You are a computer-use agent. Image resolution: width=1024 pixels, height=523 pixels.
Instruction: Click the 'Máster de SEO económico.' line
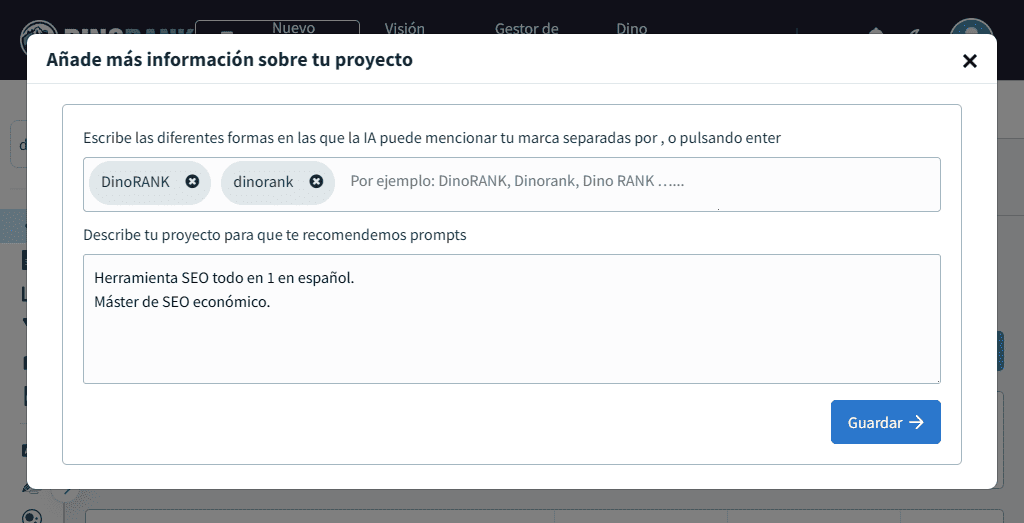coord(182,302)
